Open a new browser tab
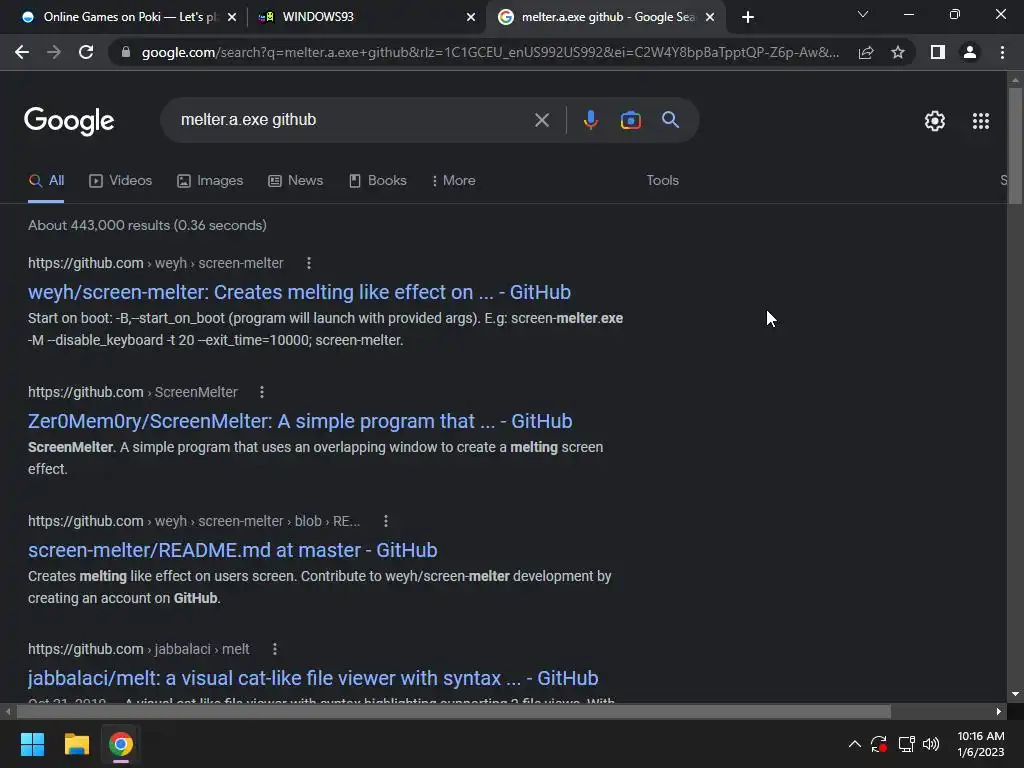The width and height of the screenshot is (1024, 768). click(x=748, y=17)
